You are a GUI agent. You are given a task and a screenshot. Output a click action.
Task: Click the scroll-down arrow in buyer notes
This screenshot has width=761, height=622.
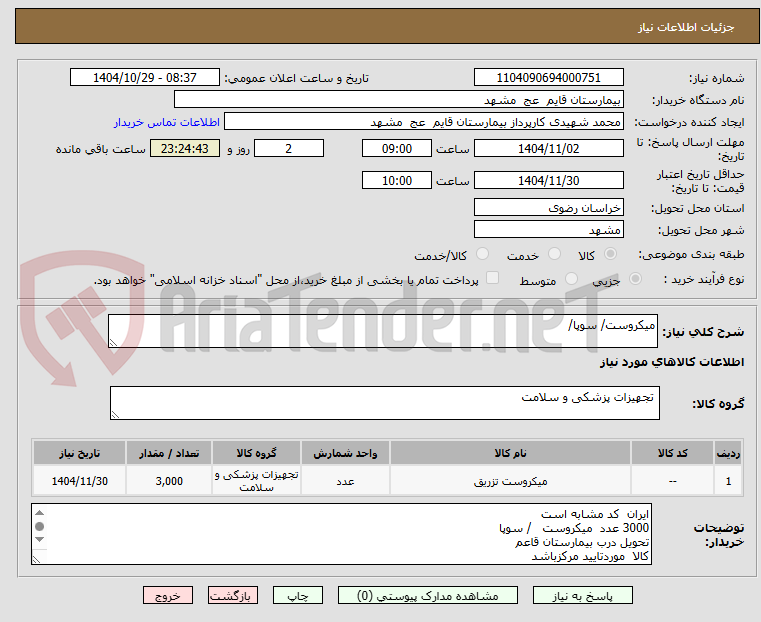pyautogui.click(x=40, y=540)
